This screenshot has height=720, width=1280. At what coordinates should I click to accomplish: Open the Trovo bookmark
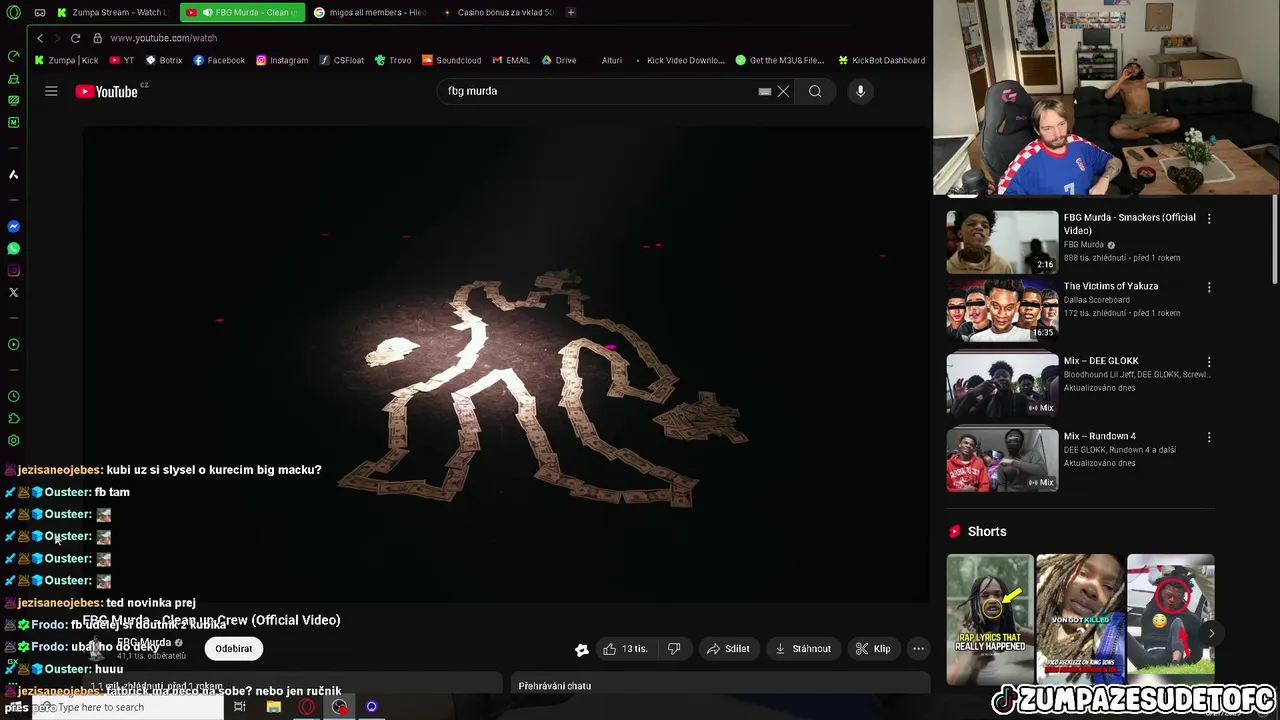click(393, 60)
